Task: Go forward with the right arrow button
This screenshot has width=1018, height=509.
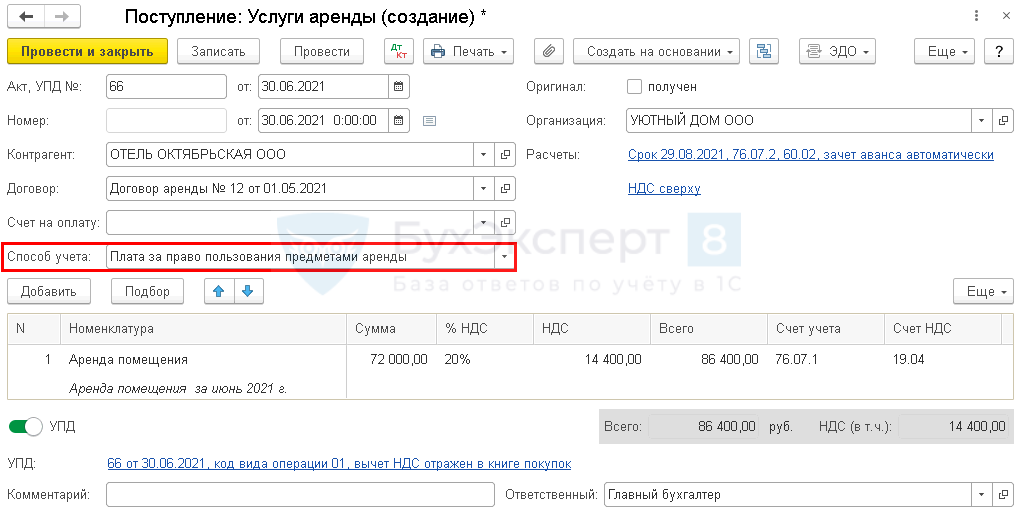Action: tap(63, 17)
